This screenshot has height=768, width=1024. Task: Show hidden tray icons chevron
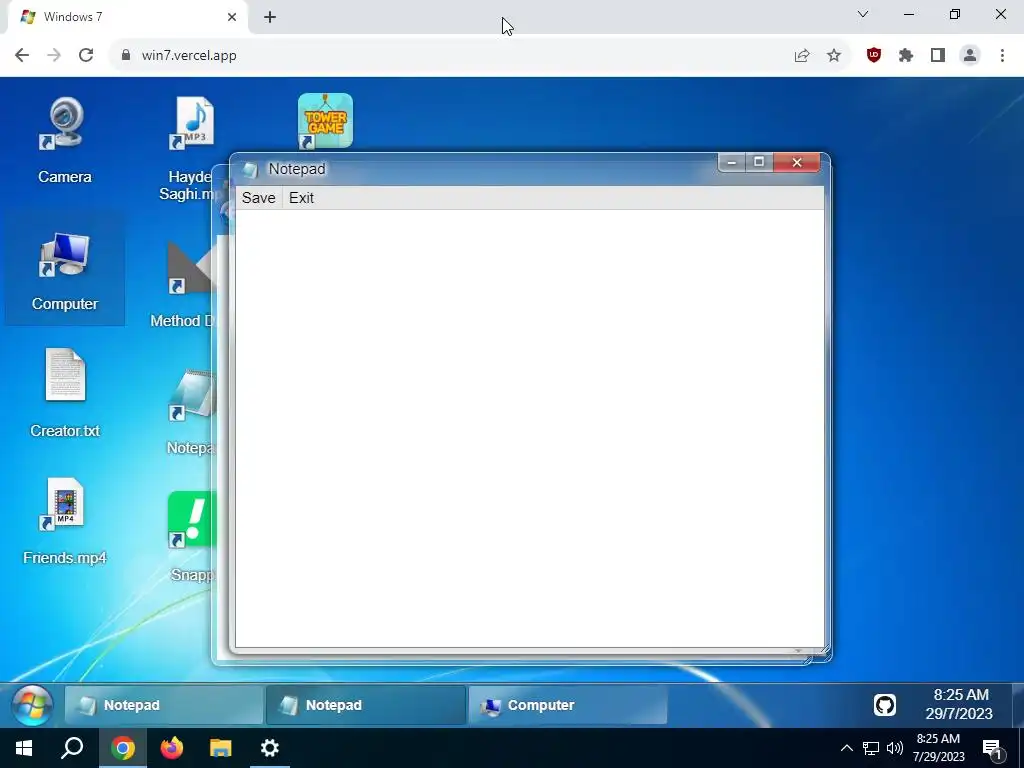point(846,748)
